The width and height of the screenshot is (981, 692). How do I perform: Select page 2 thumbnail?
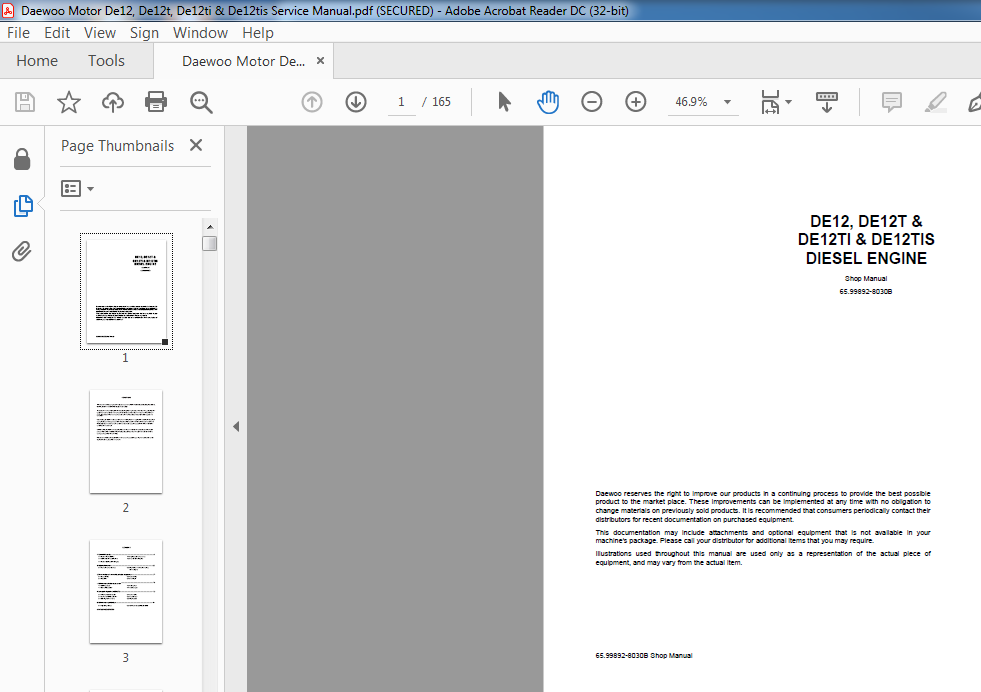126,442
